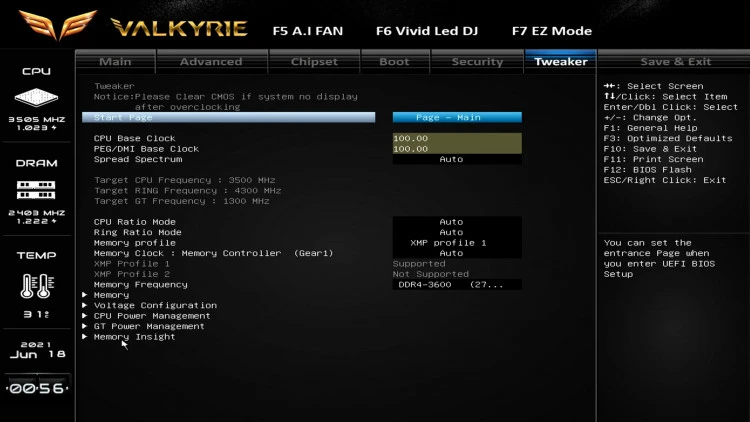Viewport: 750px width, 422px height.
Task: Click the Memory Frequency label
Action: (x=141, y=285)
